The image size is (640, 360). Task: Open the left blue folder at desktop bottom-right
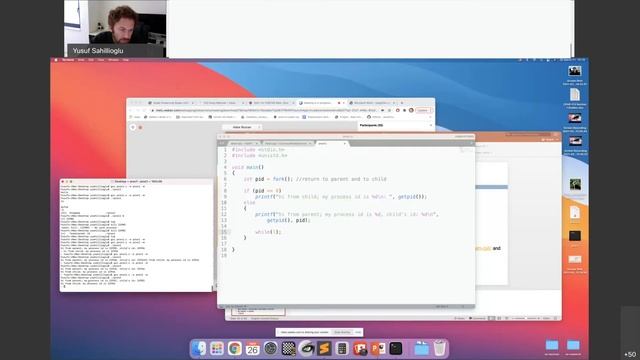(552, 345)
